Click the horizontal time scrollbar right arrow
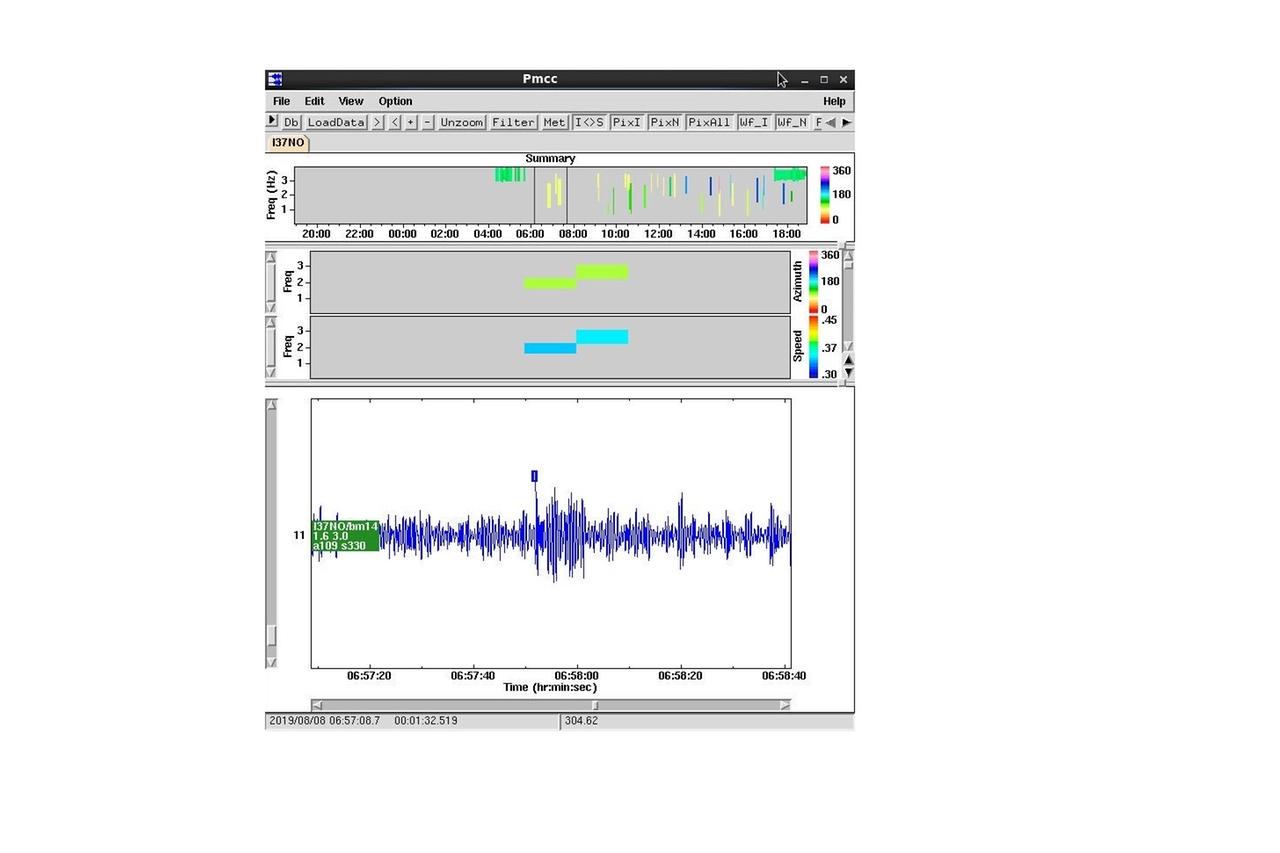The image size is (1280, 853). coord(785,705)
